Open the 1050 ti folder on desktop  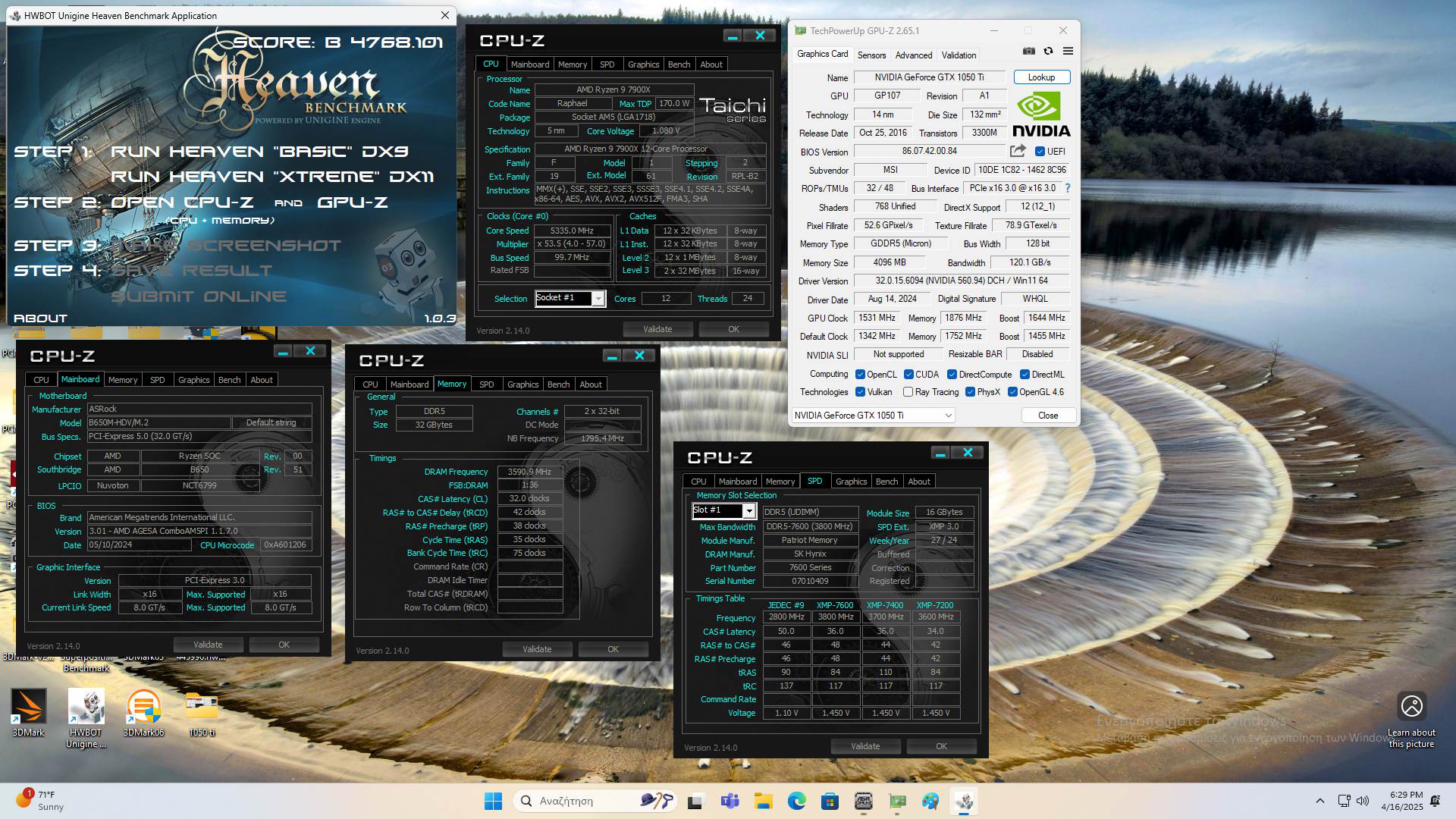tap(202, 713)
